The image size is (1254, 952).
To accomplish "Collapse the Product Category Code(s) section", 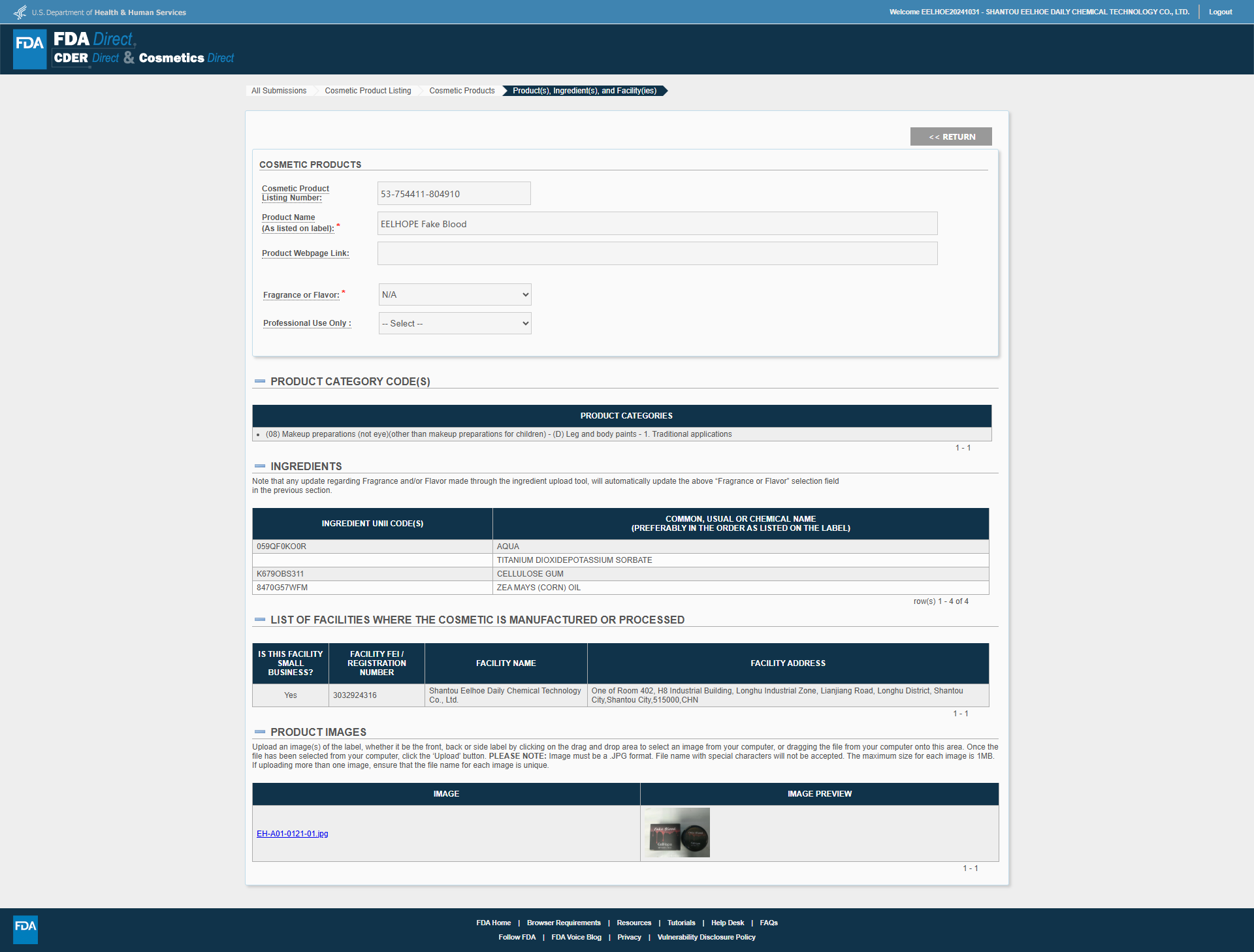I will click(x=260, y=381).
